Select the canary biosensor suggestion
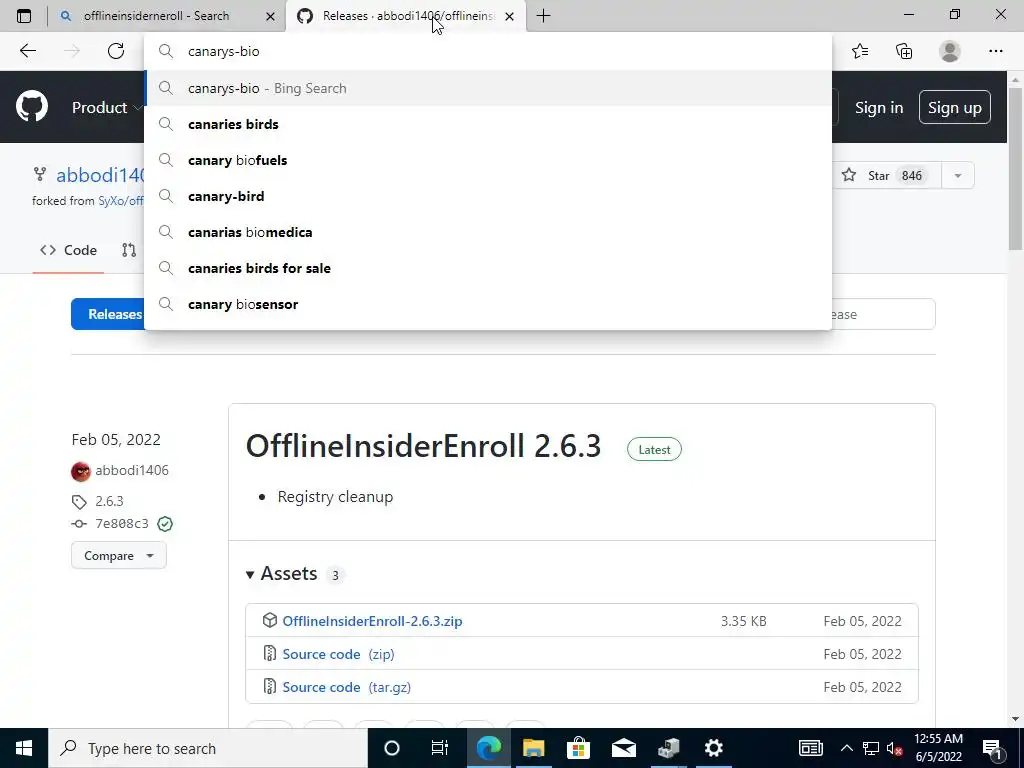 click(488, 304)
